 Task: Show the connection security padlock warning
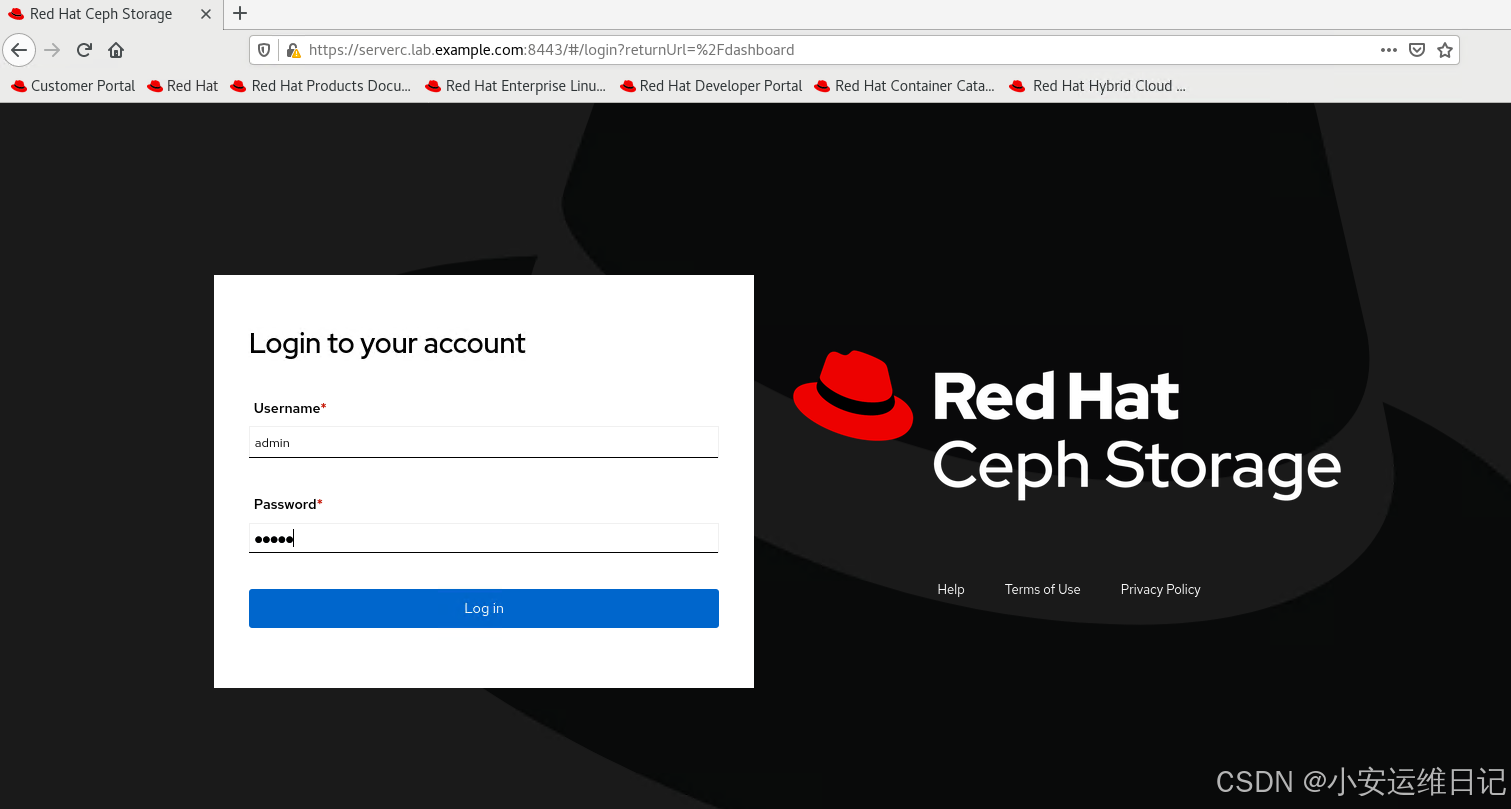(x=293, y=50)
